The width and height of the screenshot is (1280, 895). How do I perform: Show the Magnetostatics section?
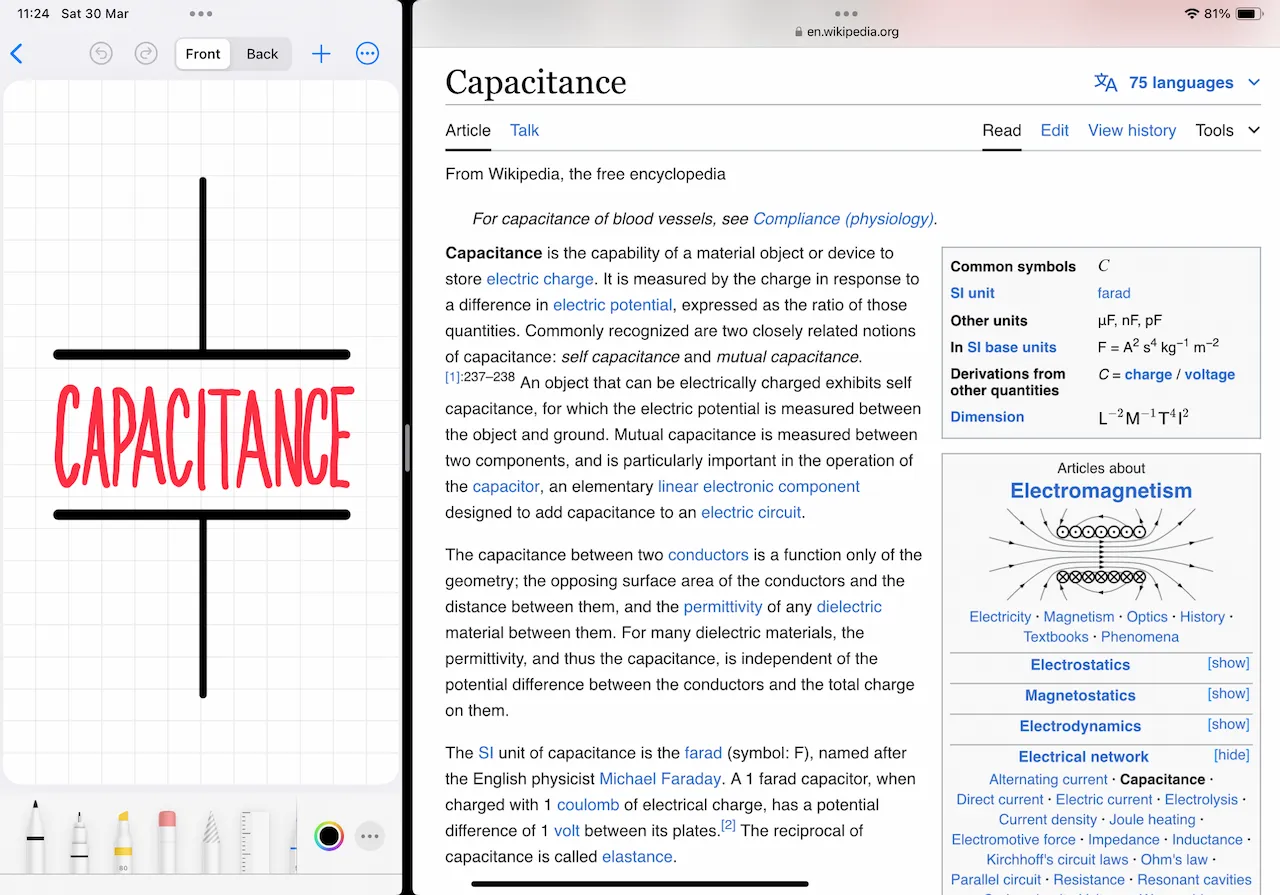[x=1228, y=693]
